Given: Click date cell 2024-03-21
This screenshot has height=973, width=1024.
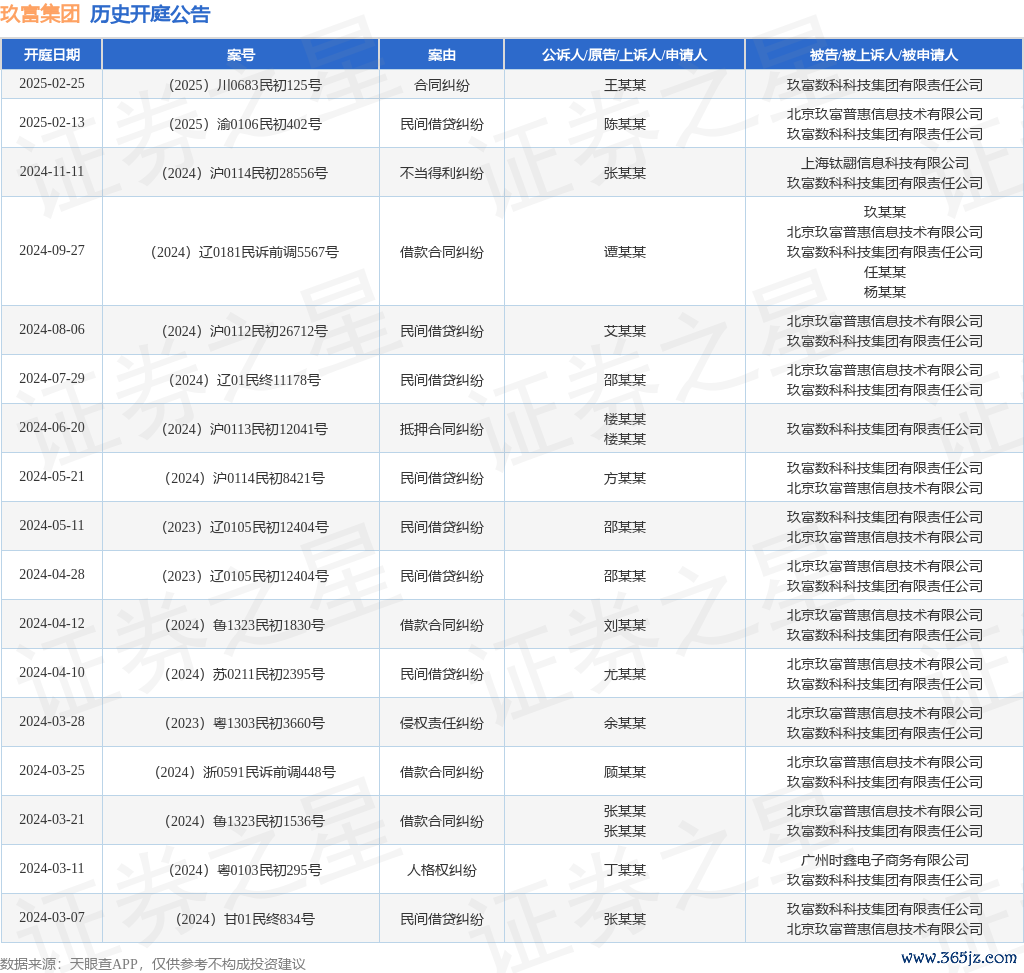Looking at the screenshot, I should point(52,820).
